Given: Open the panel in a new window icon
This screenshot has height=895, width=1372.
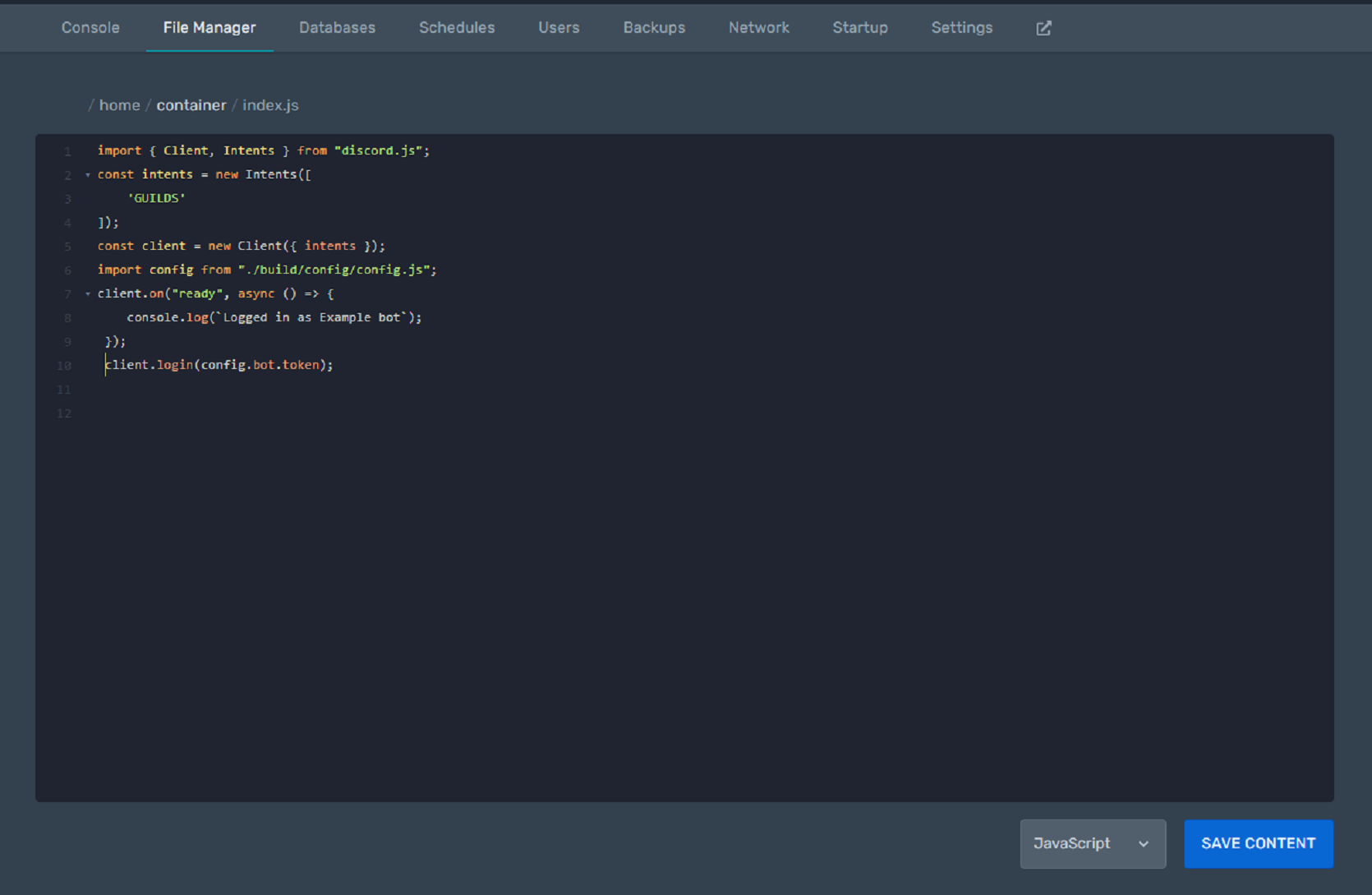Looking at the screenshot, I should pos(1043,27).
